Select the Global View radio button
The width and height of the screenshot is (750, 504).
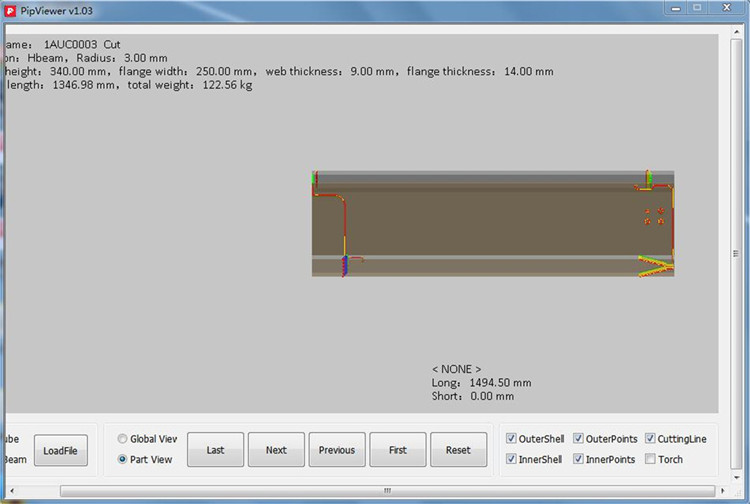pyautogui.click(x=122, y=438)
